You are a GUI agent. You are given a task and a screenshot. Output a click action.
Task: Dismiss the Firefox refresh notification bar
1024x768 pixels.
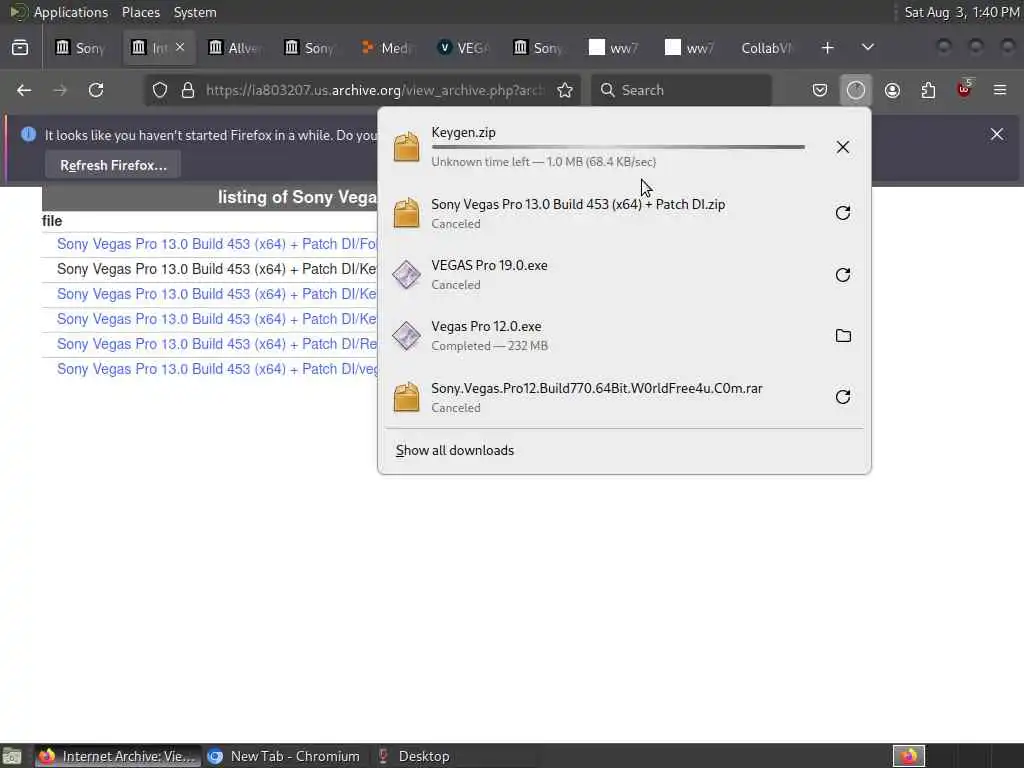(997, 135)
